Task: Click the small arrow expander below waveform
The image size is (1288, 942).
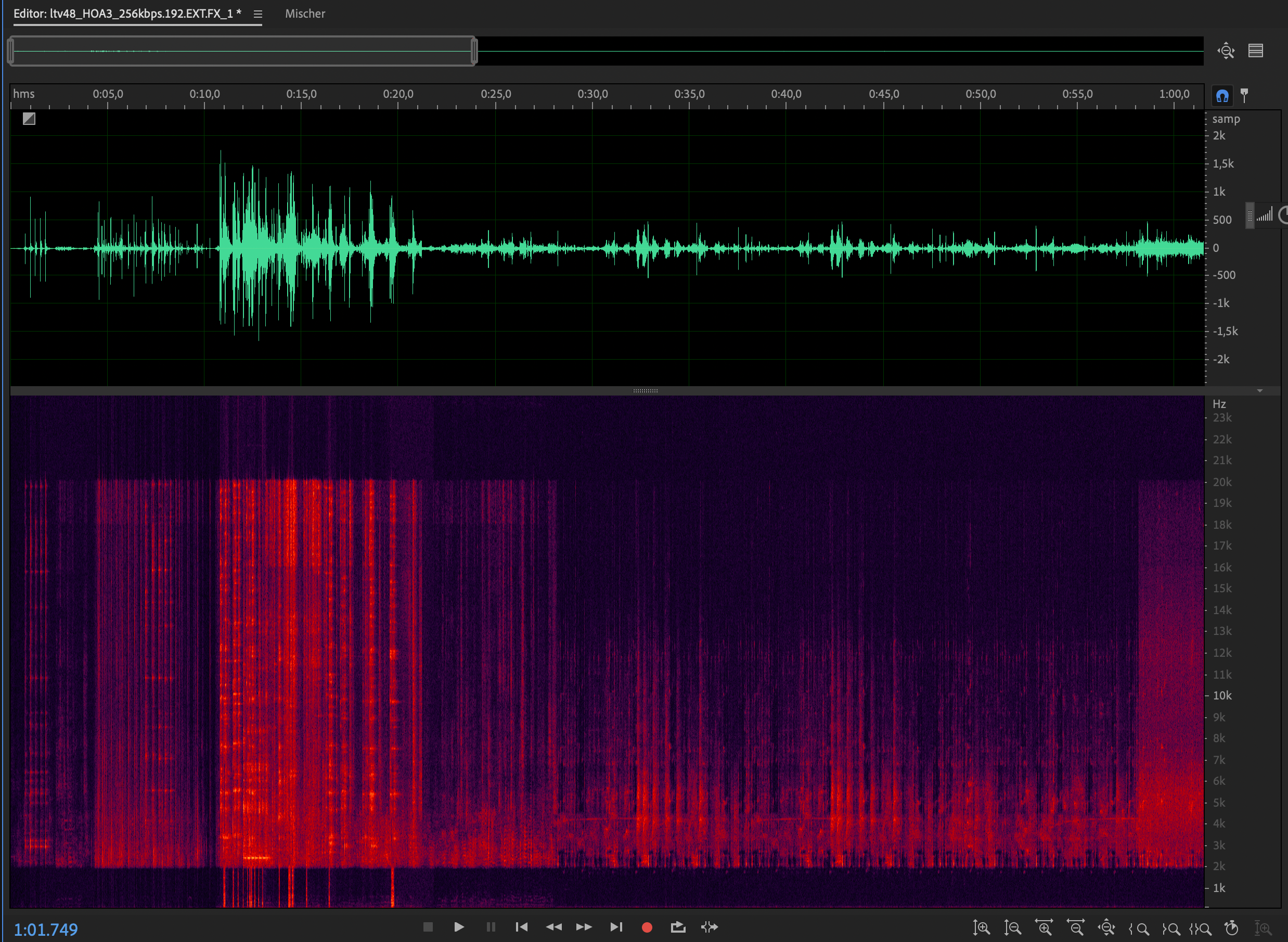Action: [x=1260, y=391]
